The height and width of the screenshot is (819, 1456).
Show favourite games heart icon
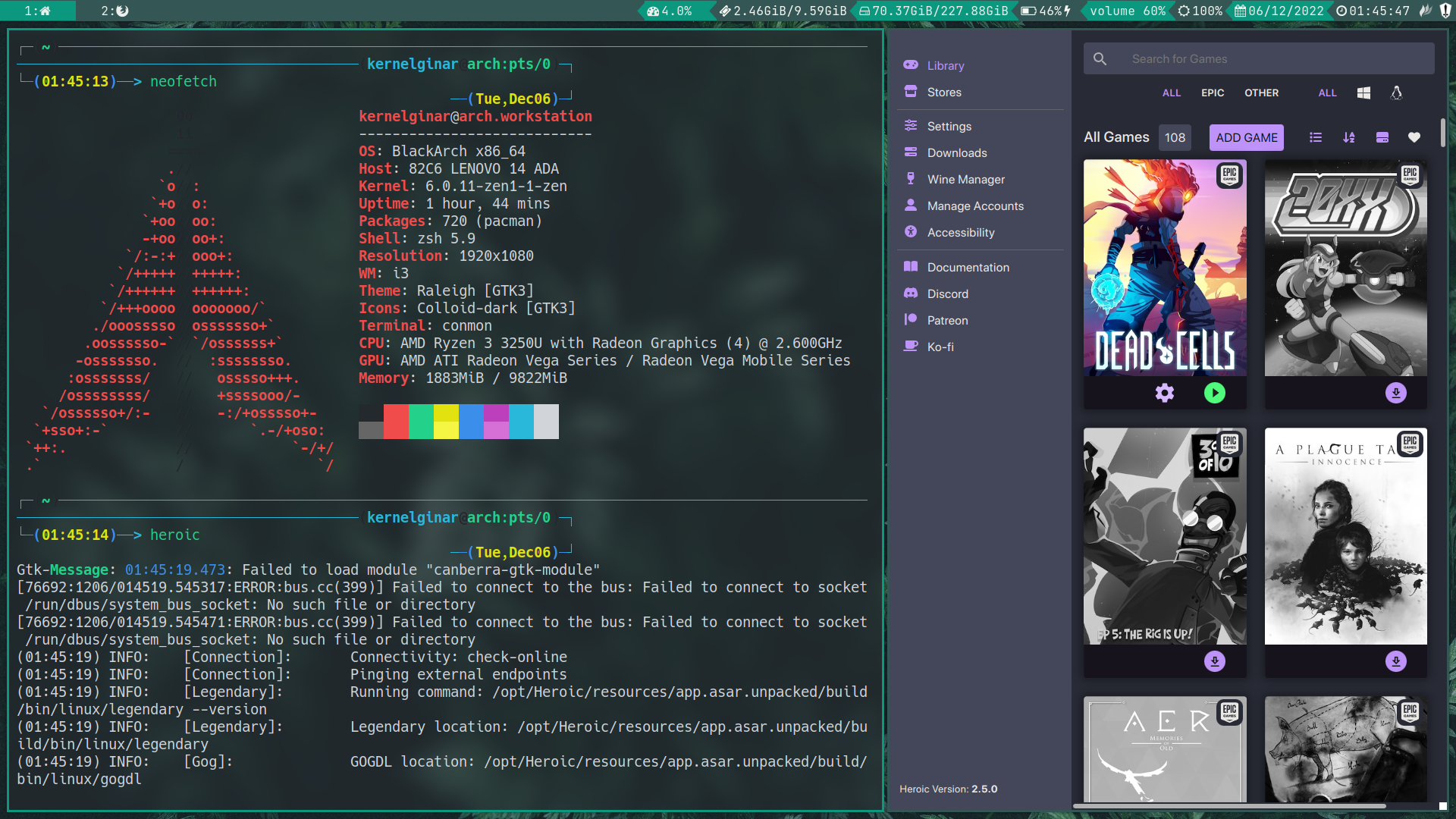[1414, 137]
